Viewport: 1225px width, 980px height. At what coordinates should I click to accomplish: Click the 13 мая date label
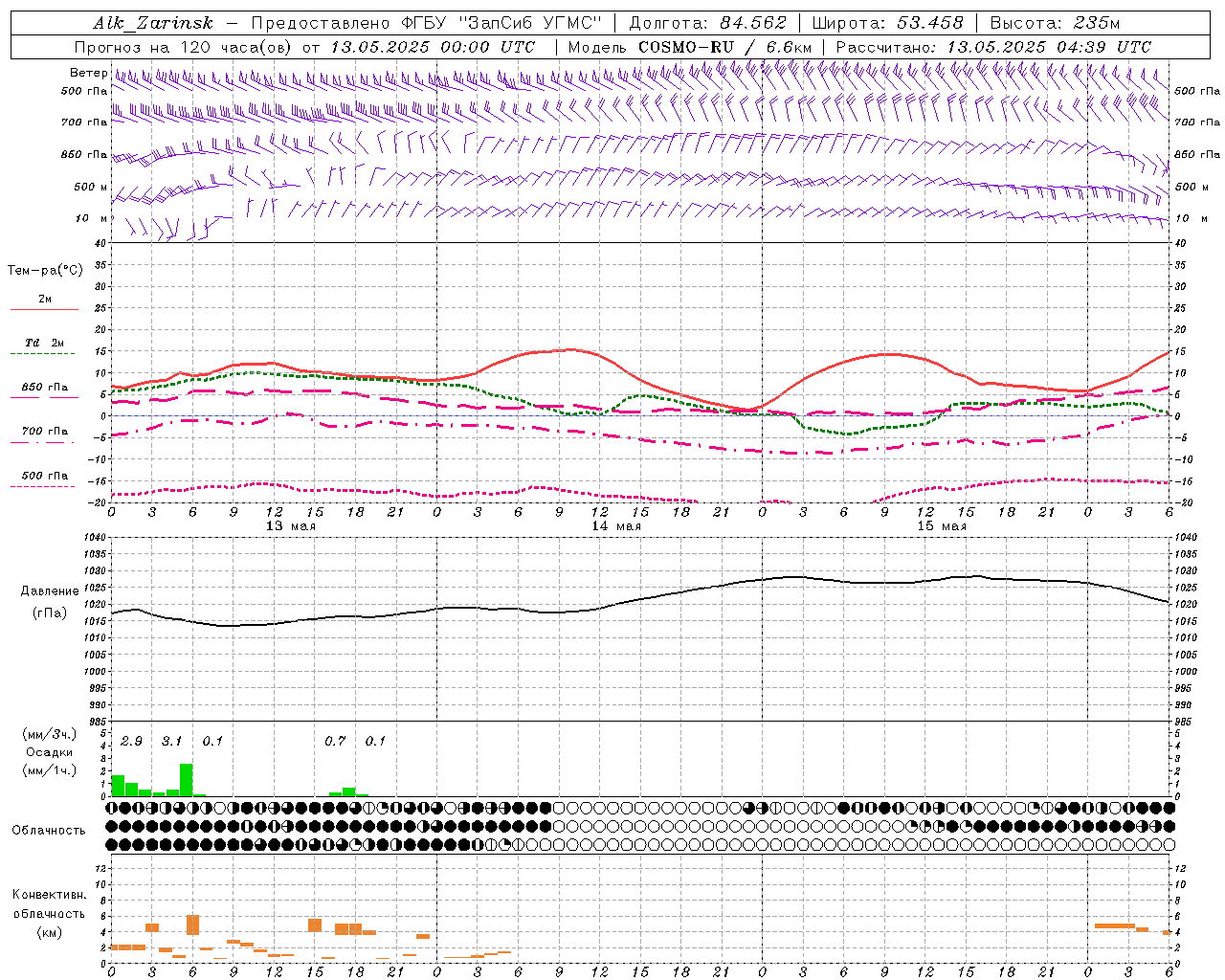click(290, 526)
